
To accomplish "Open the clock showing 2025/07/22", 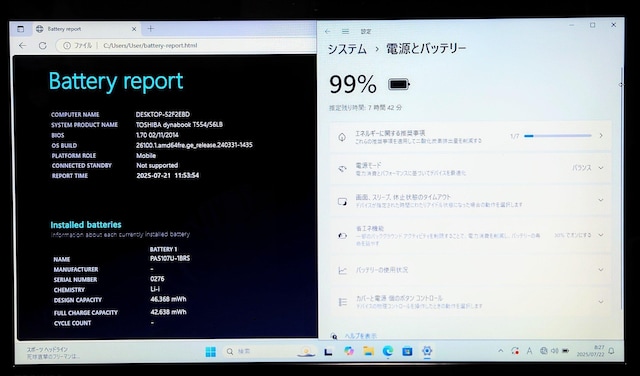I will [x=590, y=351].
